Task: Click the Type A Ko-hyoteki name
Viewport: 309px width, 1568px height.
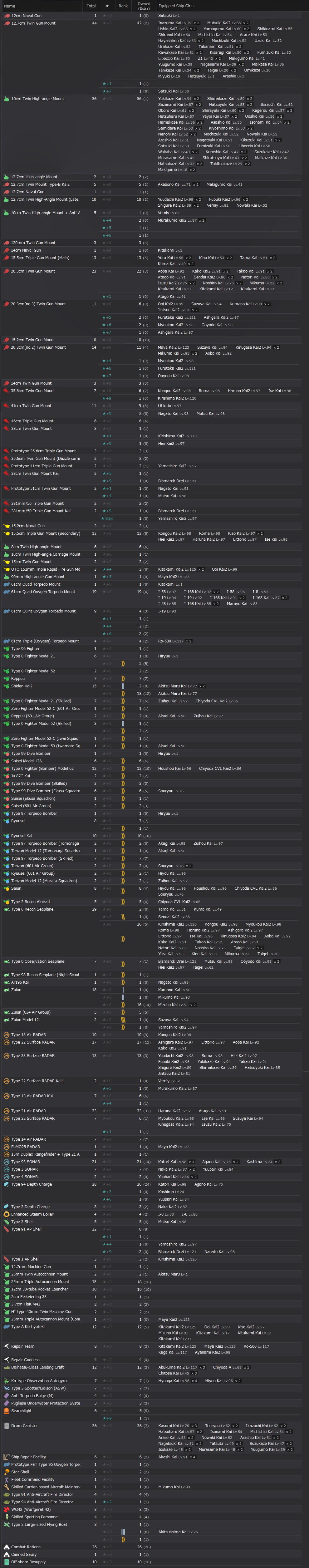Action: pyautogui.click(x=28, y=1326)
